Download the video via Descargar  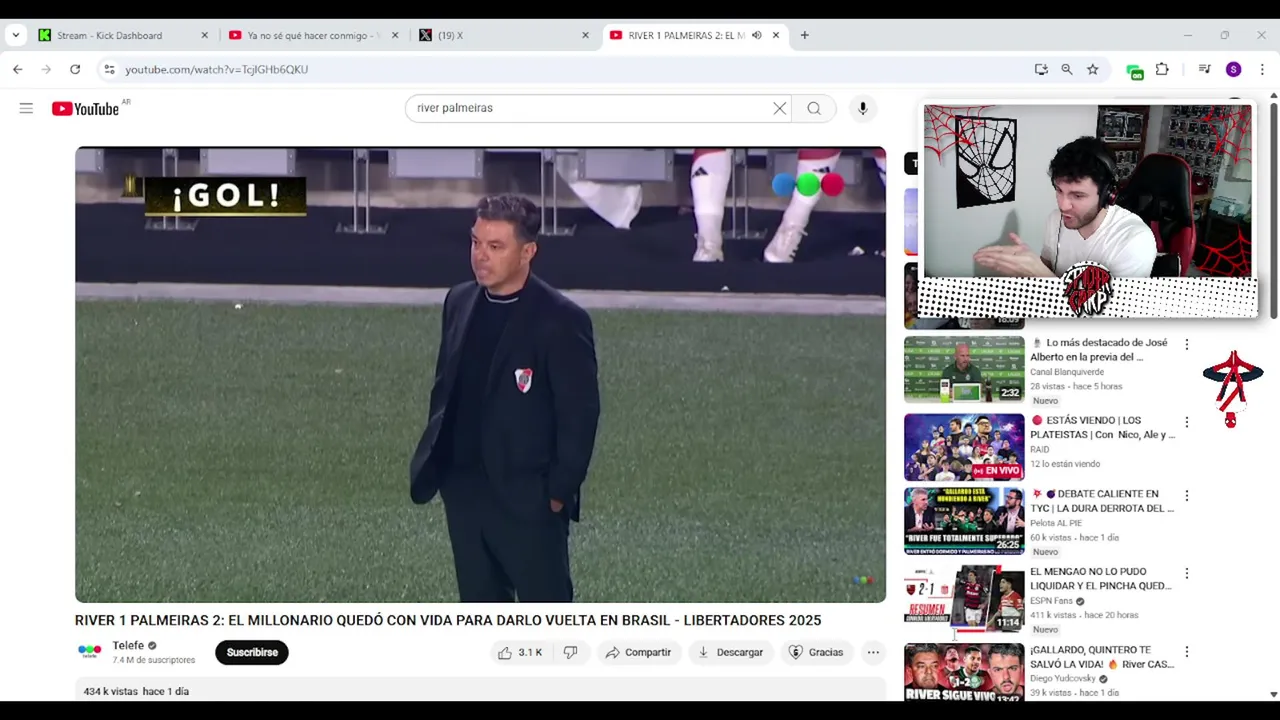[x=730, y=652]
